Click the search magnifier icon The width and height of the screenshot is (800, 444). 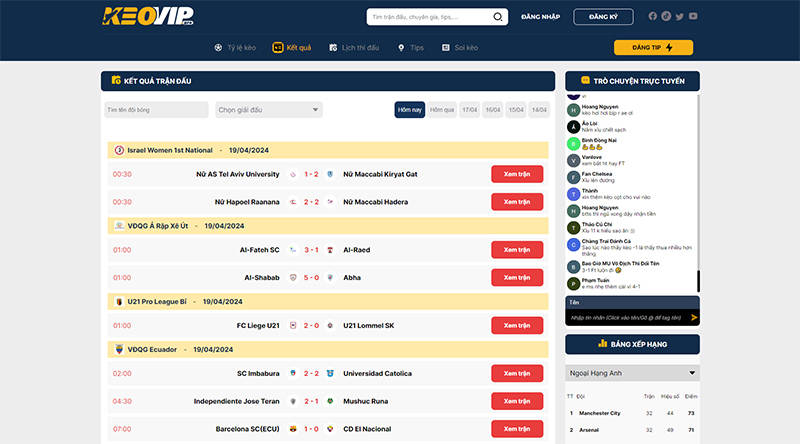click(497, 17)
